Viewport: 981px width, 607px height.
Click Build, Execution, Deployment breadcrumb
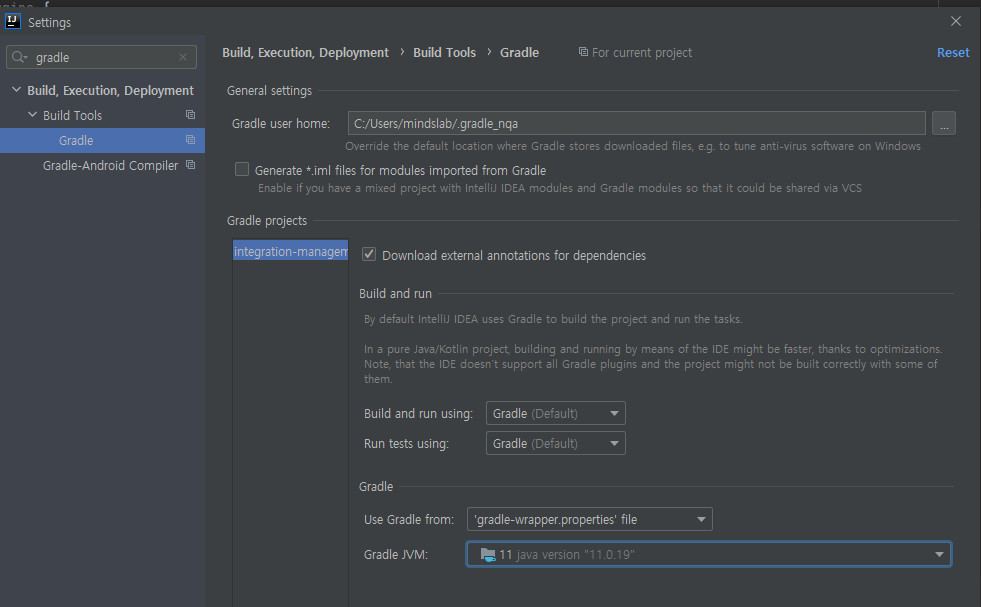(x=305, y=53)
